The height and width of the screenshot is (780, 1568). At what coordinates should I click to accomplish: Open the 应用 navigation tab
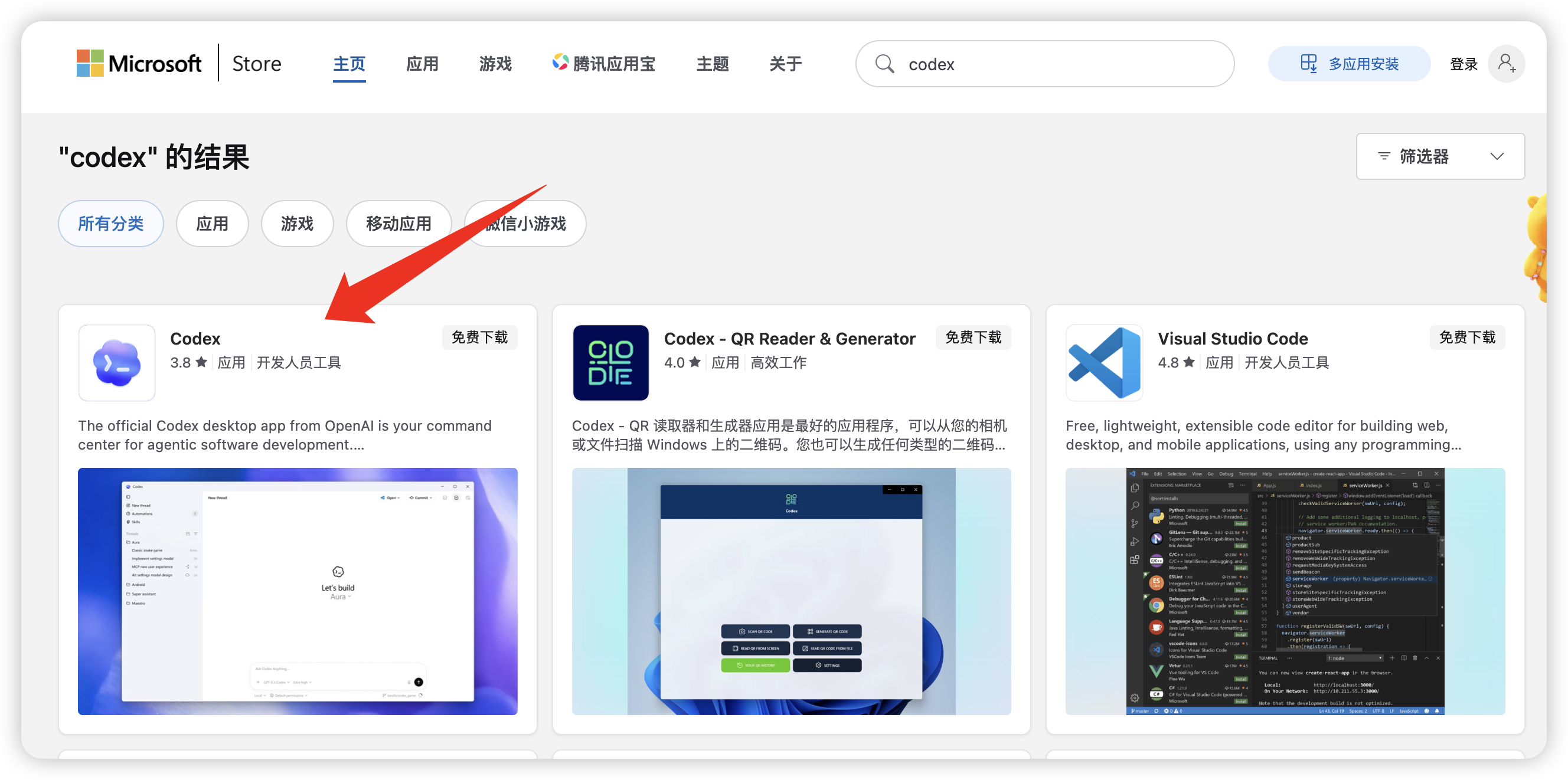coord(422,64)
